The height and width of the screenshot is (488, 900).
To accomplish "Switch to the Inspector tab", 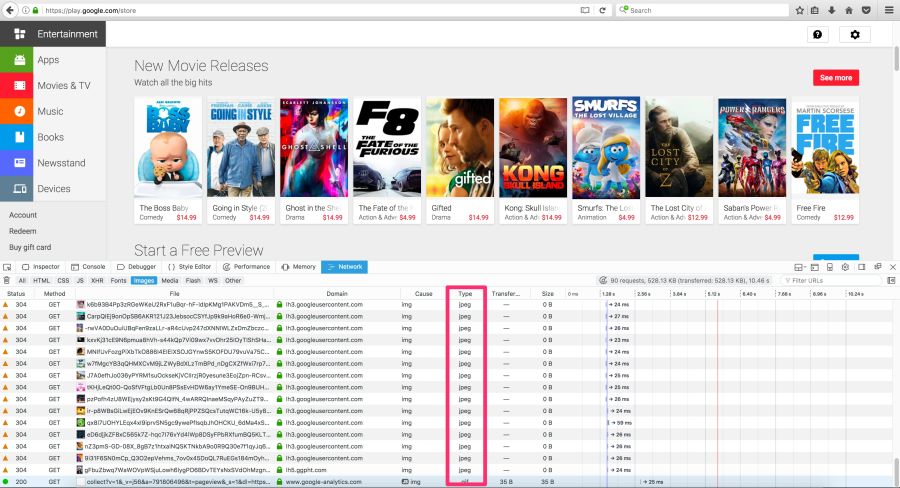I will click(x=41, y=267).
